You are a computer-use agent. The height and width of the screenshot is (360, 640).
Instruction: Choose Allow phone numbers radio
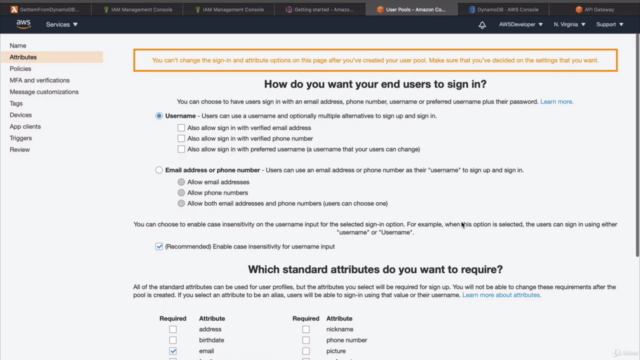click(181, 193)
